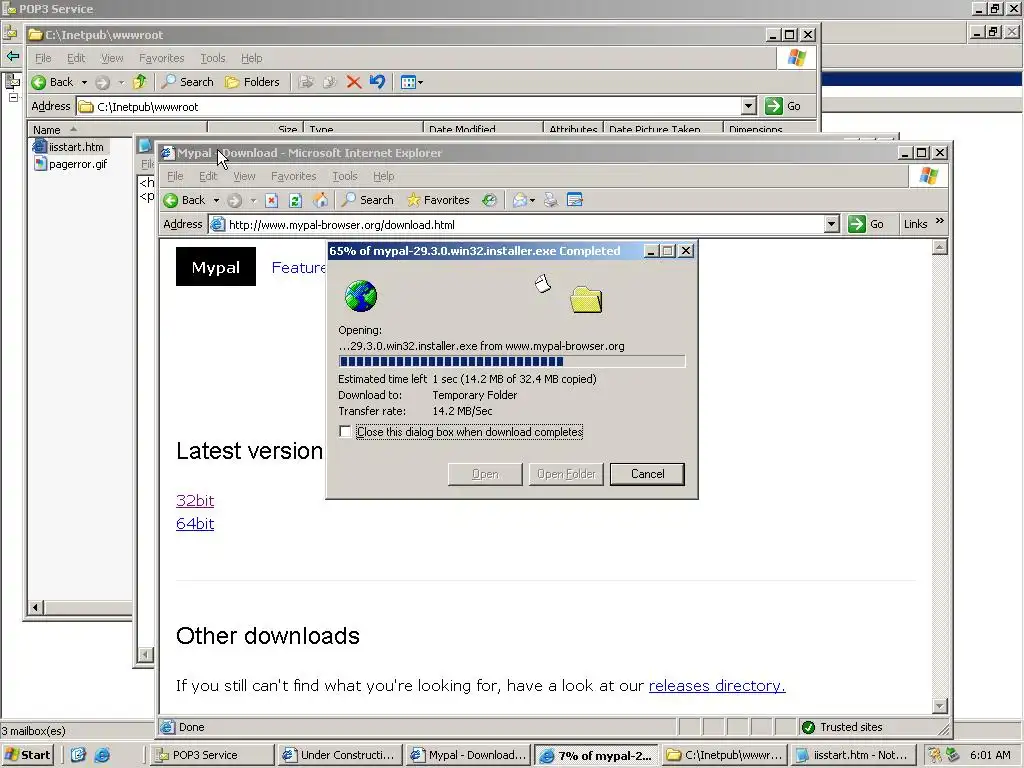Open Mail dropdown arrow in Internet Explorer
Image resolution: width=1024 pixels, height=768 pixels.
532,200
